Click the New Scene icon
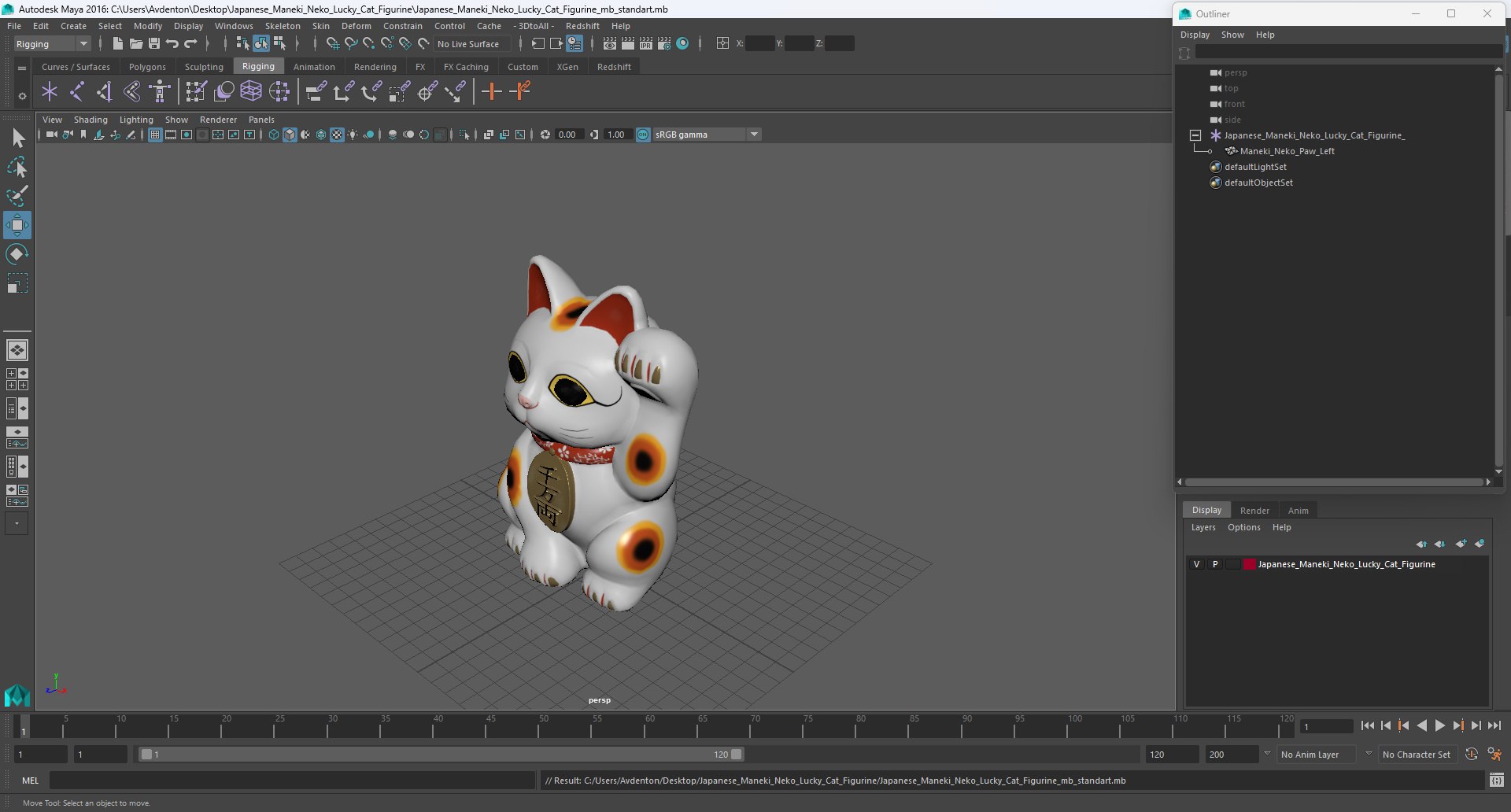The image size is (1511, 812). coord(117,44)
